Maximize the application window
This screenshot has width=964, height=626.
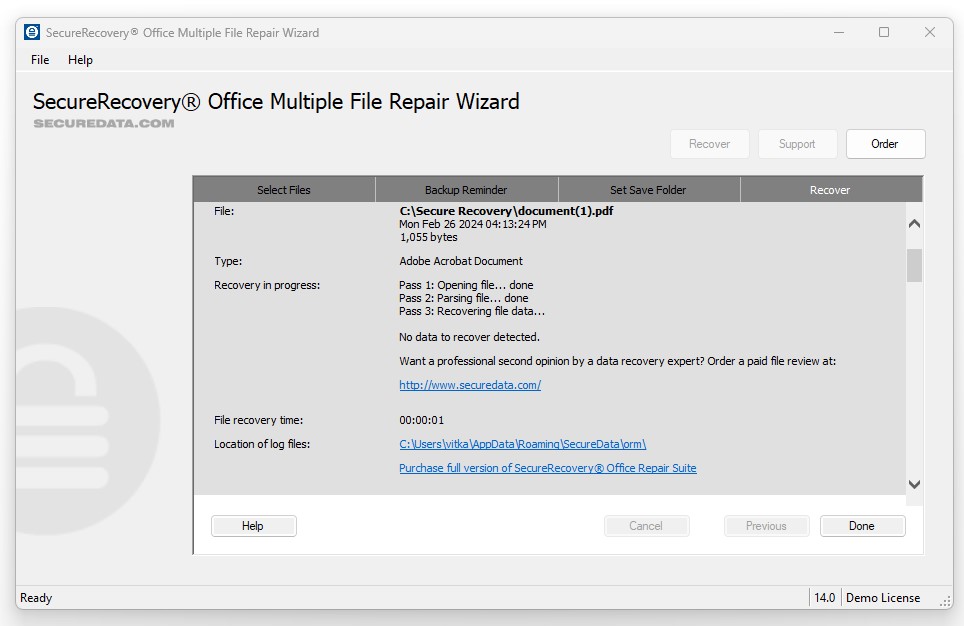[x=884, y=32]
